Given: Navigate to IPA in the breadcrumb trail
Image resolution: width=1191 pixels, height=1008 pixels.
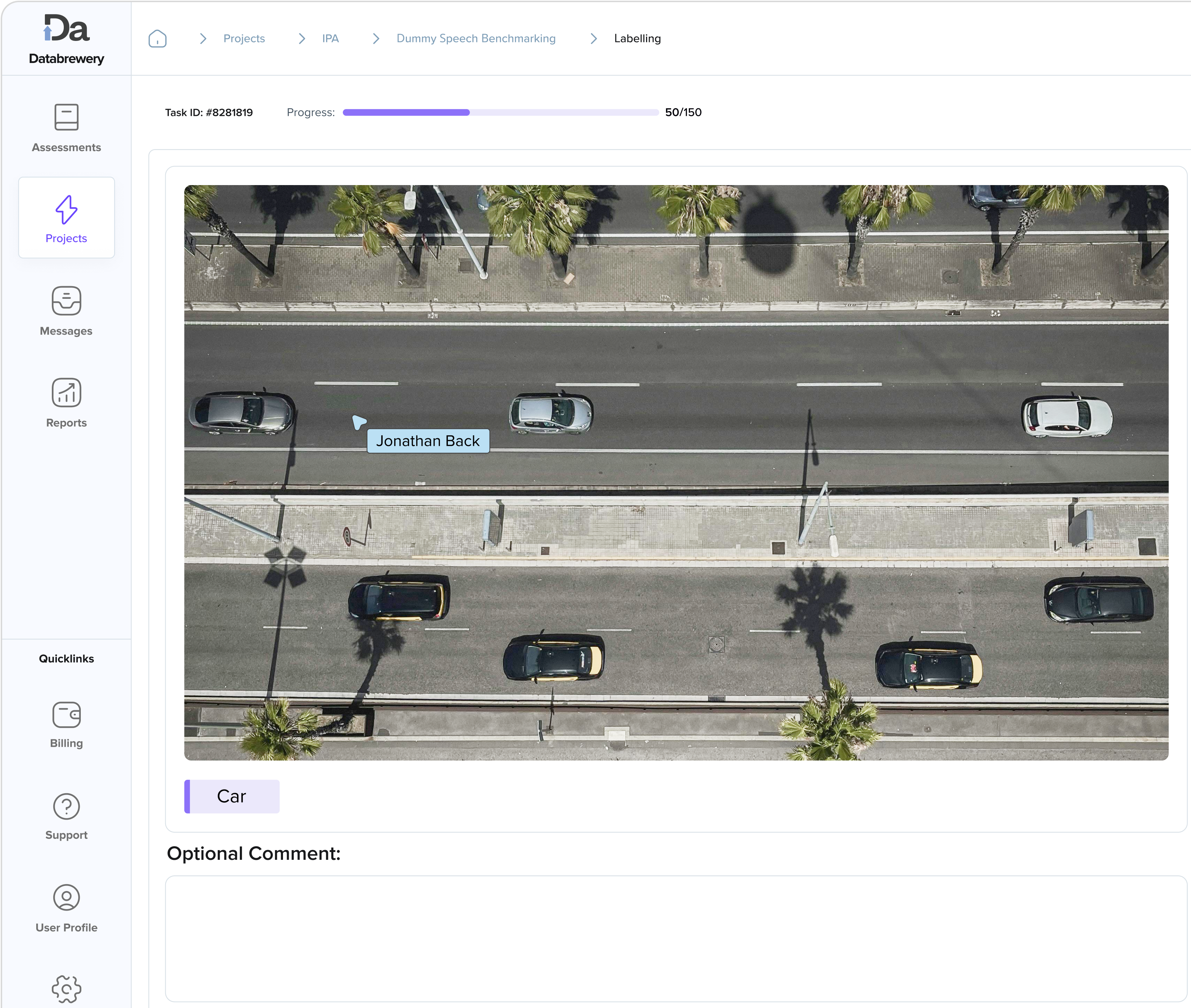Looking at the screenshot, I should click(x=330, y=38).
